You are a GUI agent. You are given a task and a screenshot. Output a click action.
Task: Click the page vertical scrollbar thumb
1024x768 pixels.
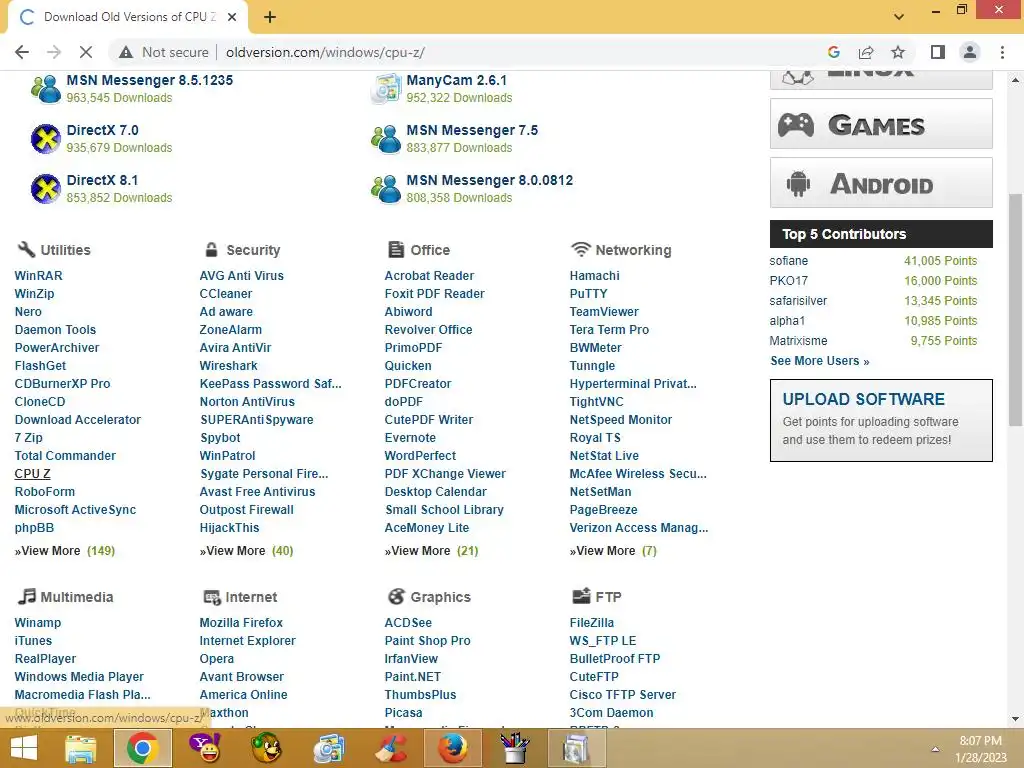point(1015,310)
